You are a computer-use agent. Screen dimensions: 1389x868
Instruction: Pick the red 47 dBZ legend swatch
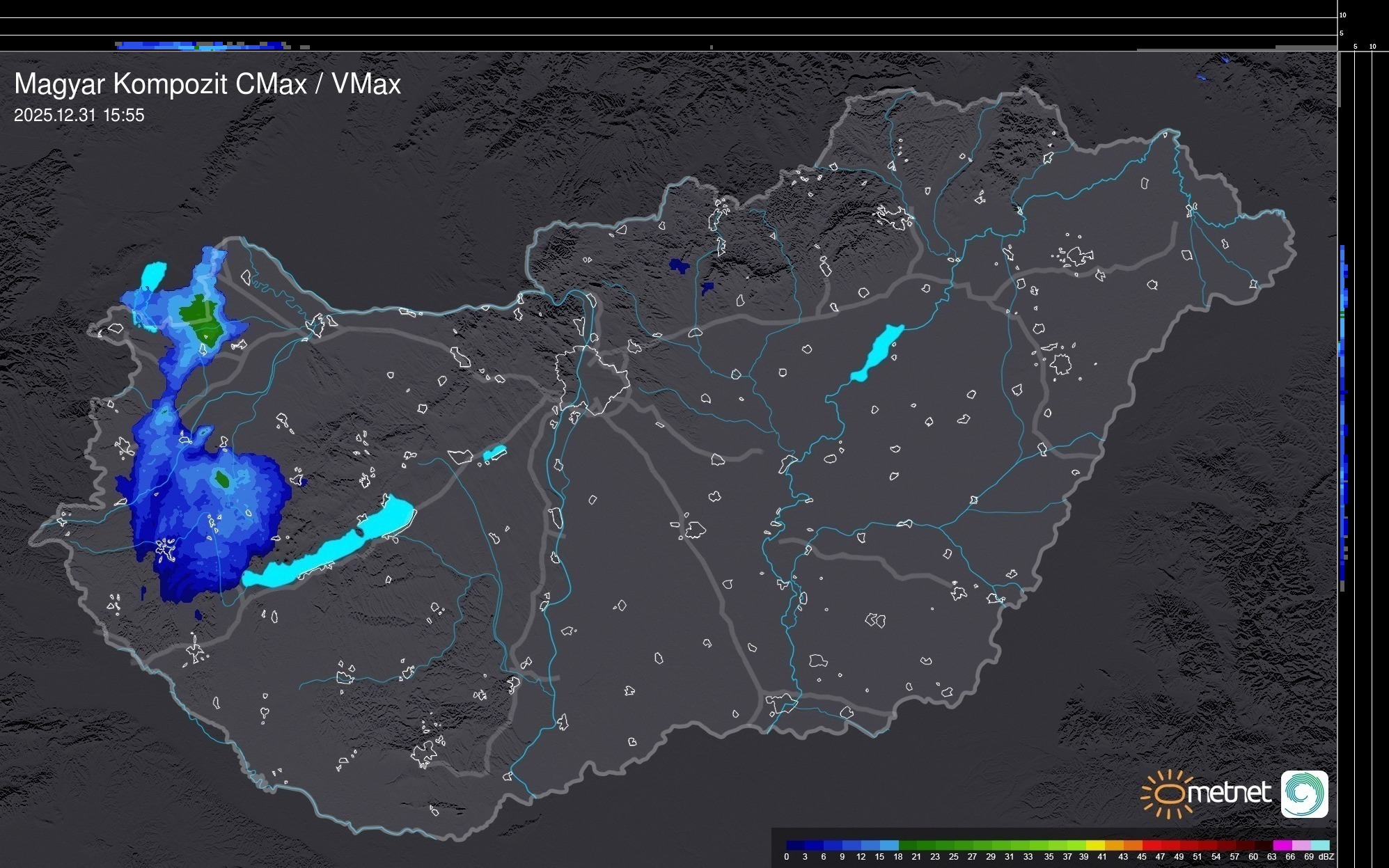click(x=1170, y=845)
